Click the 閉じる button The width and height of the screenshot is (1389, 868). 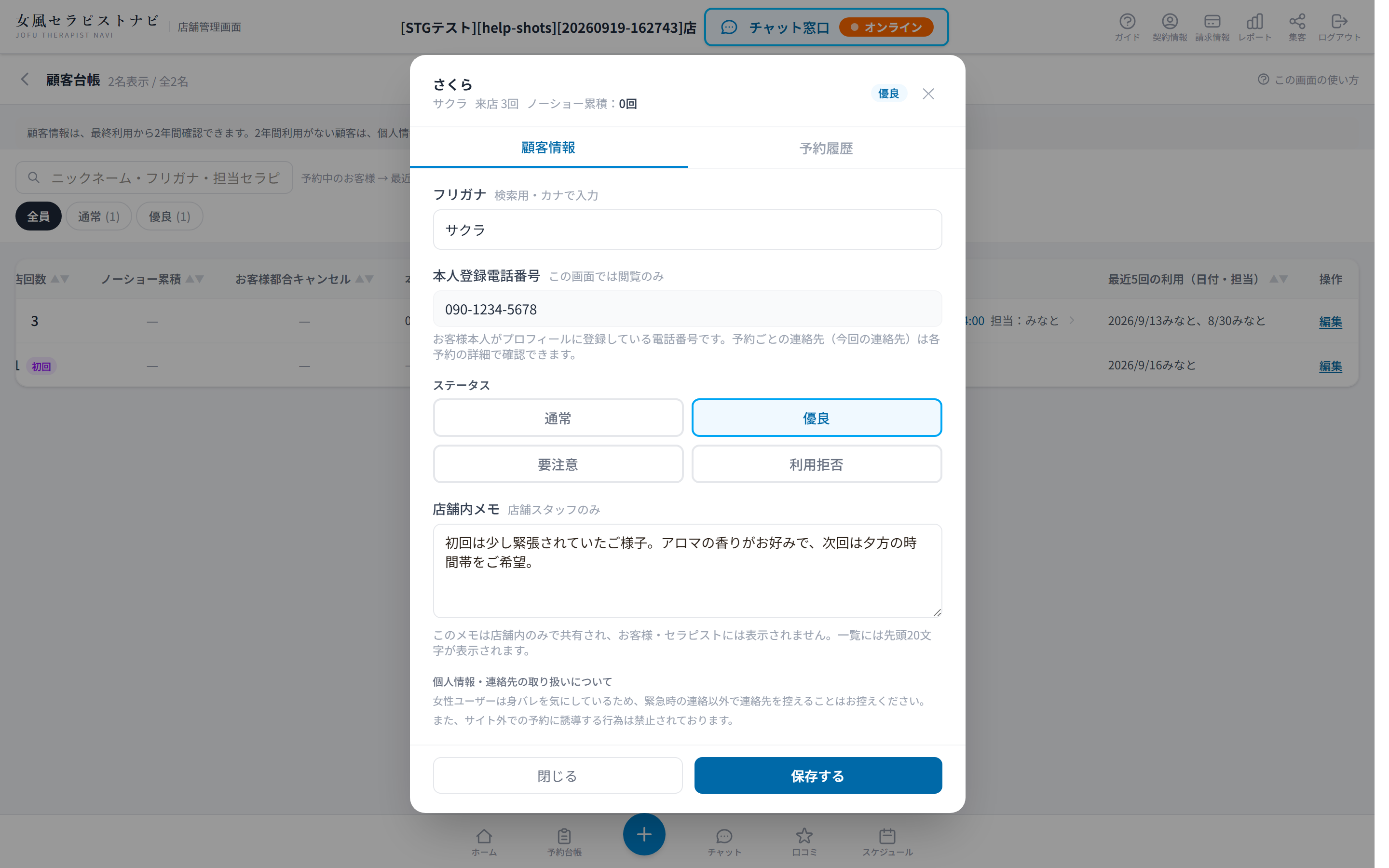(558, 775)
